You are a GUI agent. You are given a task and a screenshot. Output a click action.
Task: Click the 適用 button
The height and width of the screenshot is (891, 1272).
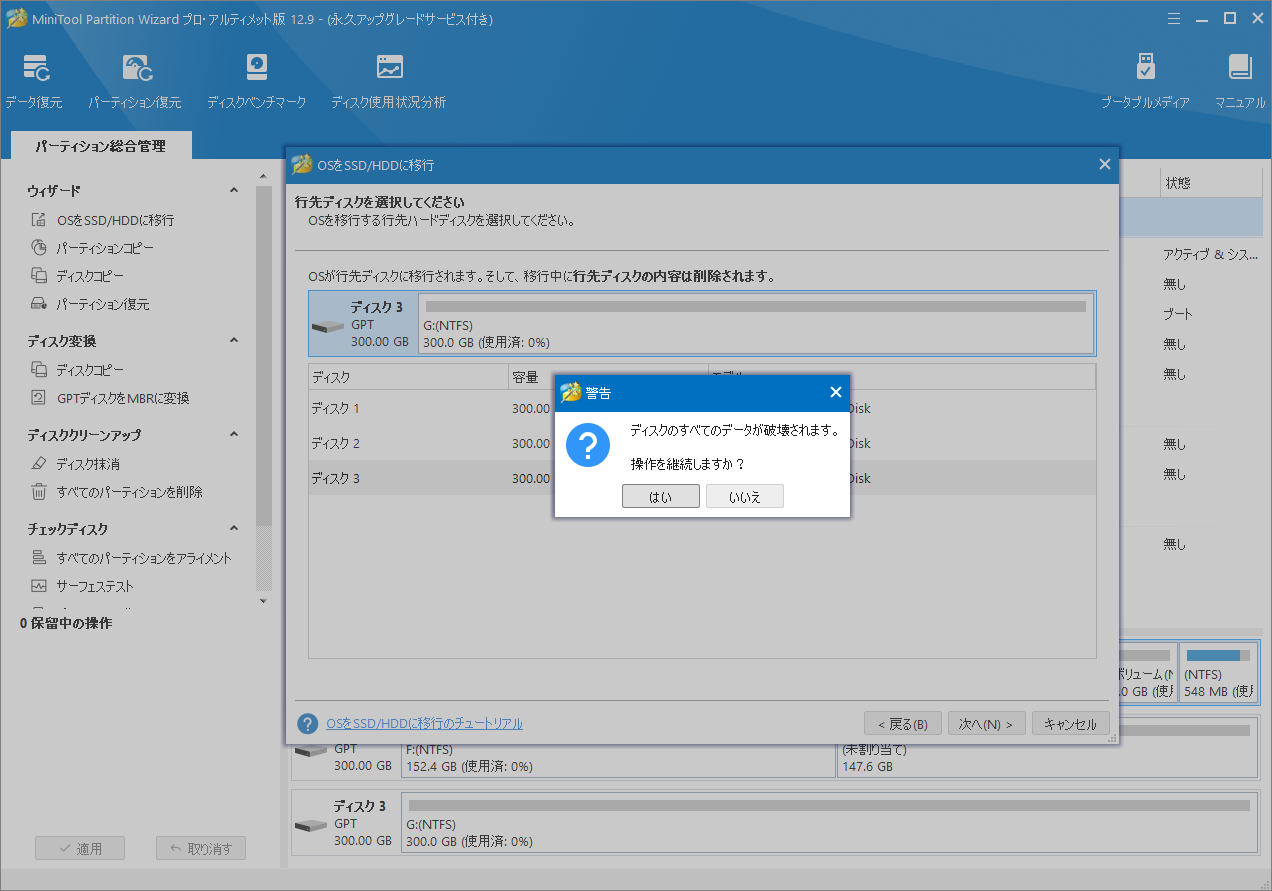(79, 848)
